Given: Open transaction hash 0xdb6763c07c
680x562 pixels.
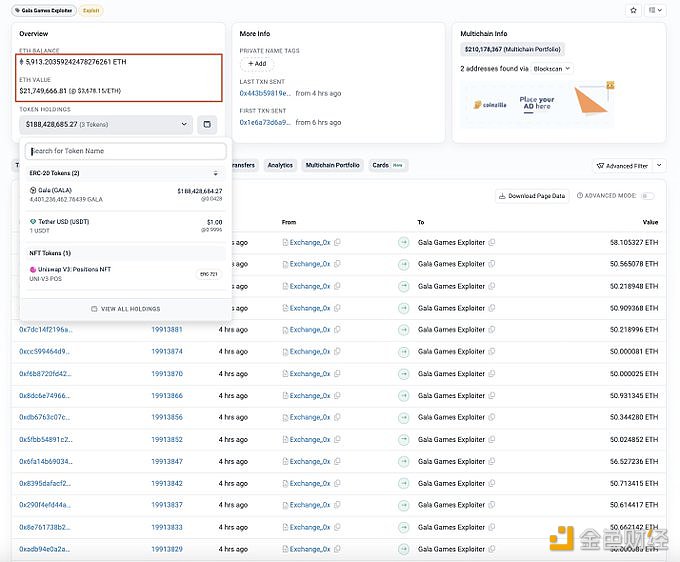Looking at the screenshot, I should tap(44, 417).
